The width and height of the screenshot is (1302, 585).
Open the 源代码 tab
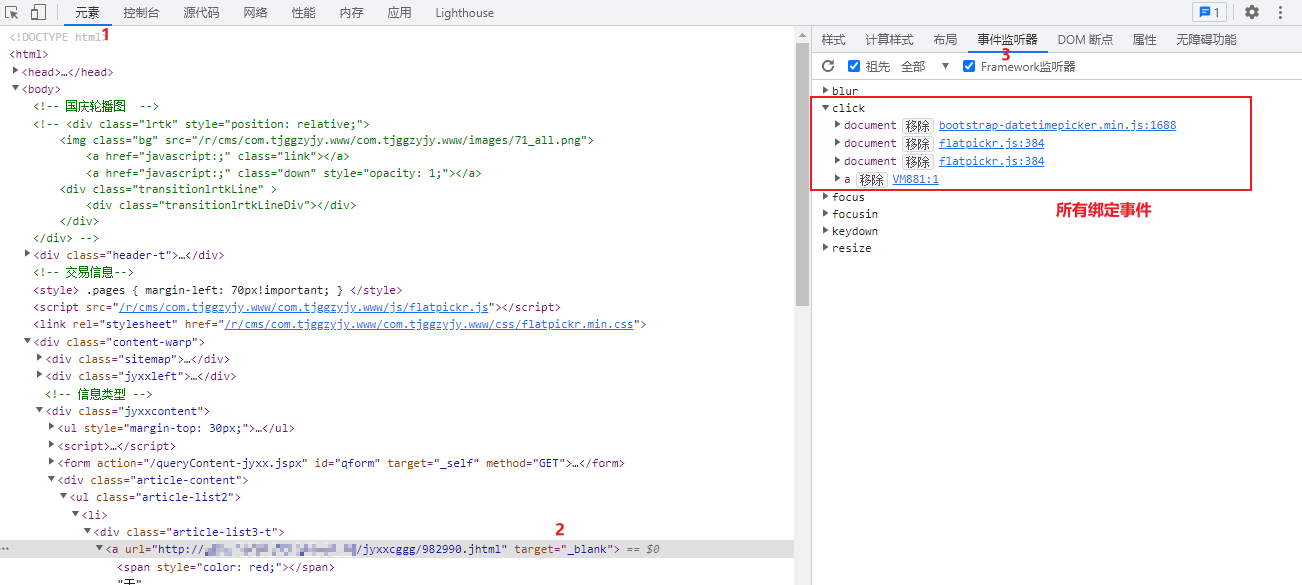(x=201, y=13)
